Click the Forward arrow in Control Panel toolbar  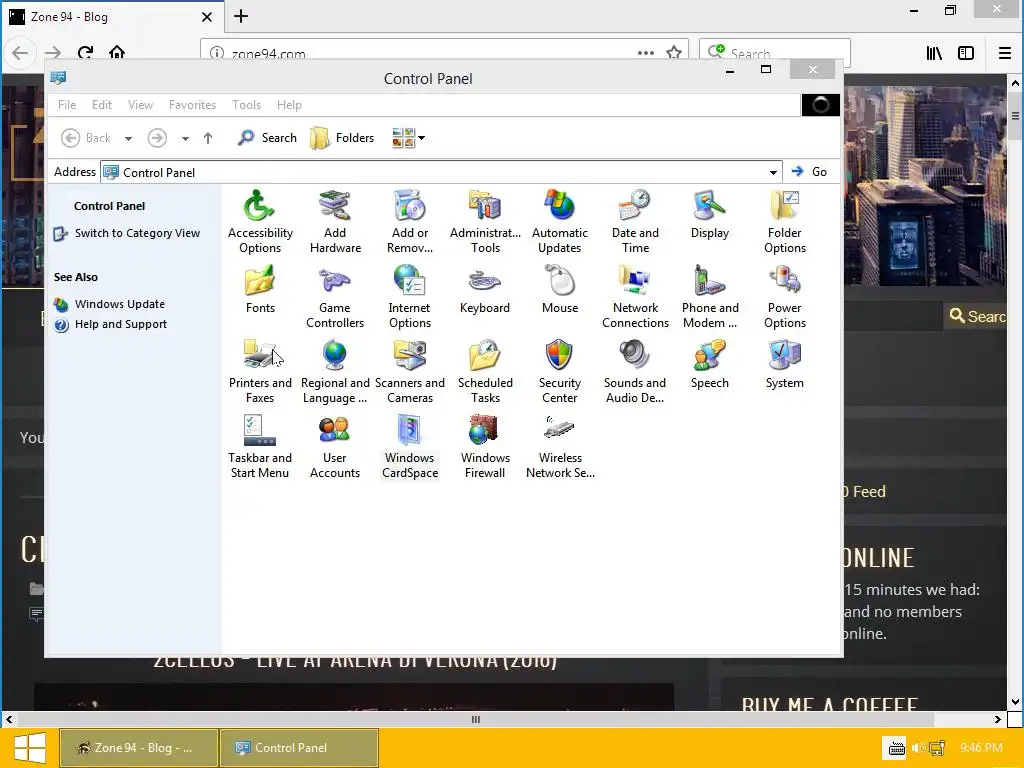pos(157,138)
